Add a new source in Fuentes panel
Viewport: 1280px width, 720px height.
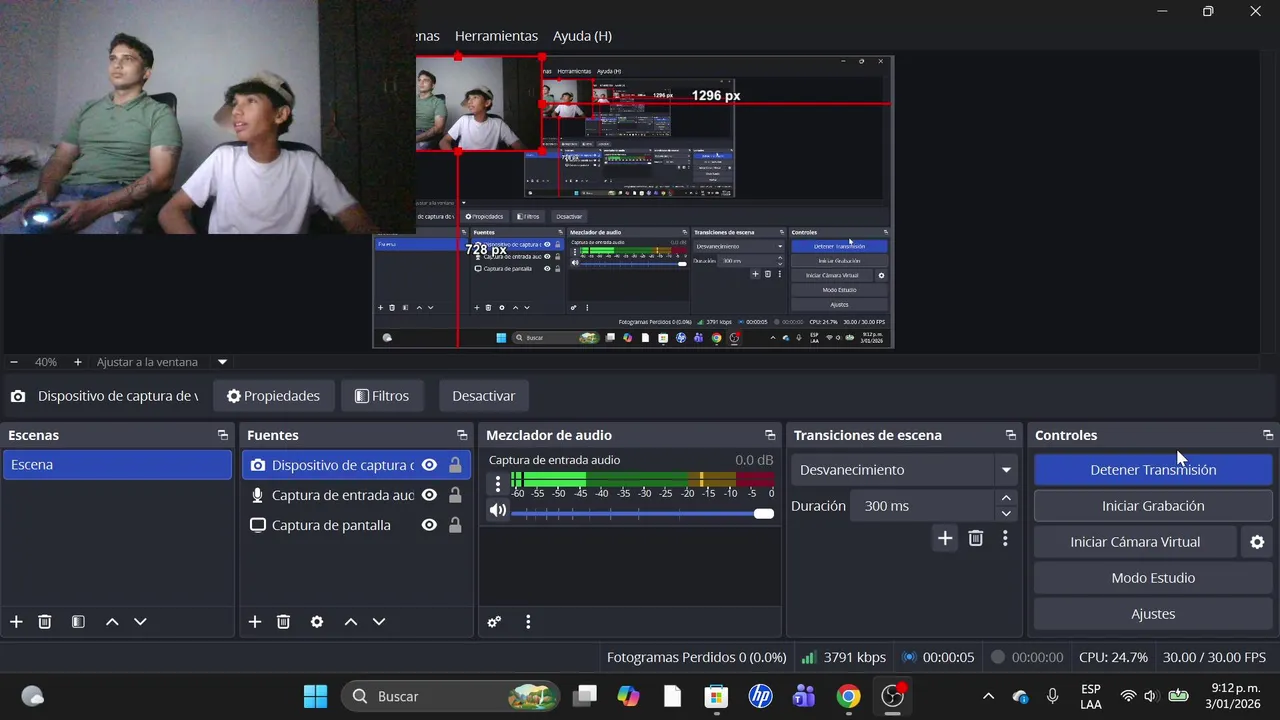pos(255,622)
